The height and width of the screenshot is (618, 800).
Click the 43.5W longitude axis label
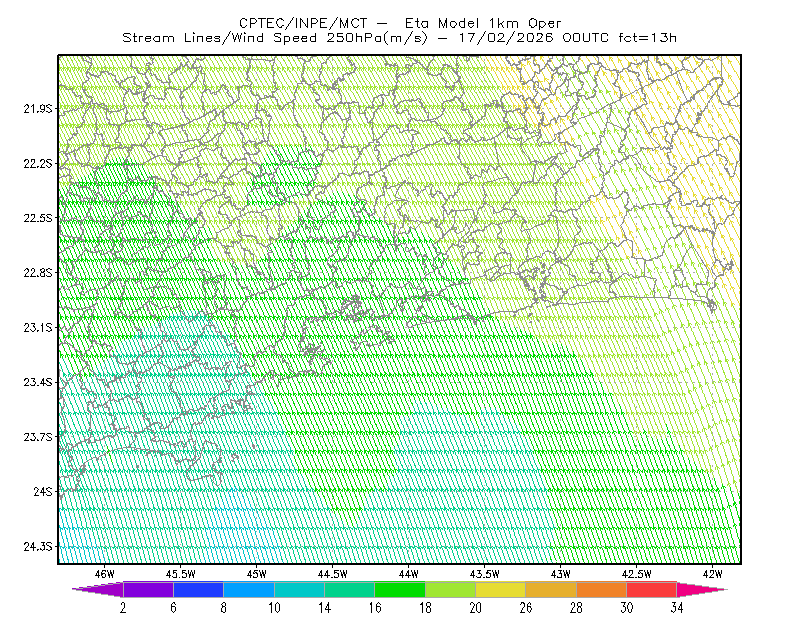[484, 574]
